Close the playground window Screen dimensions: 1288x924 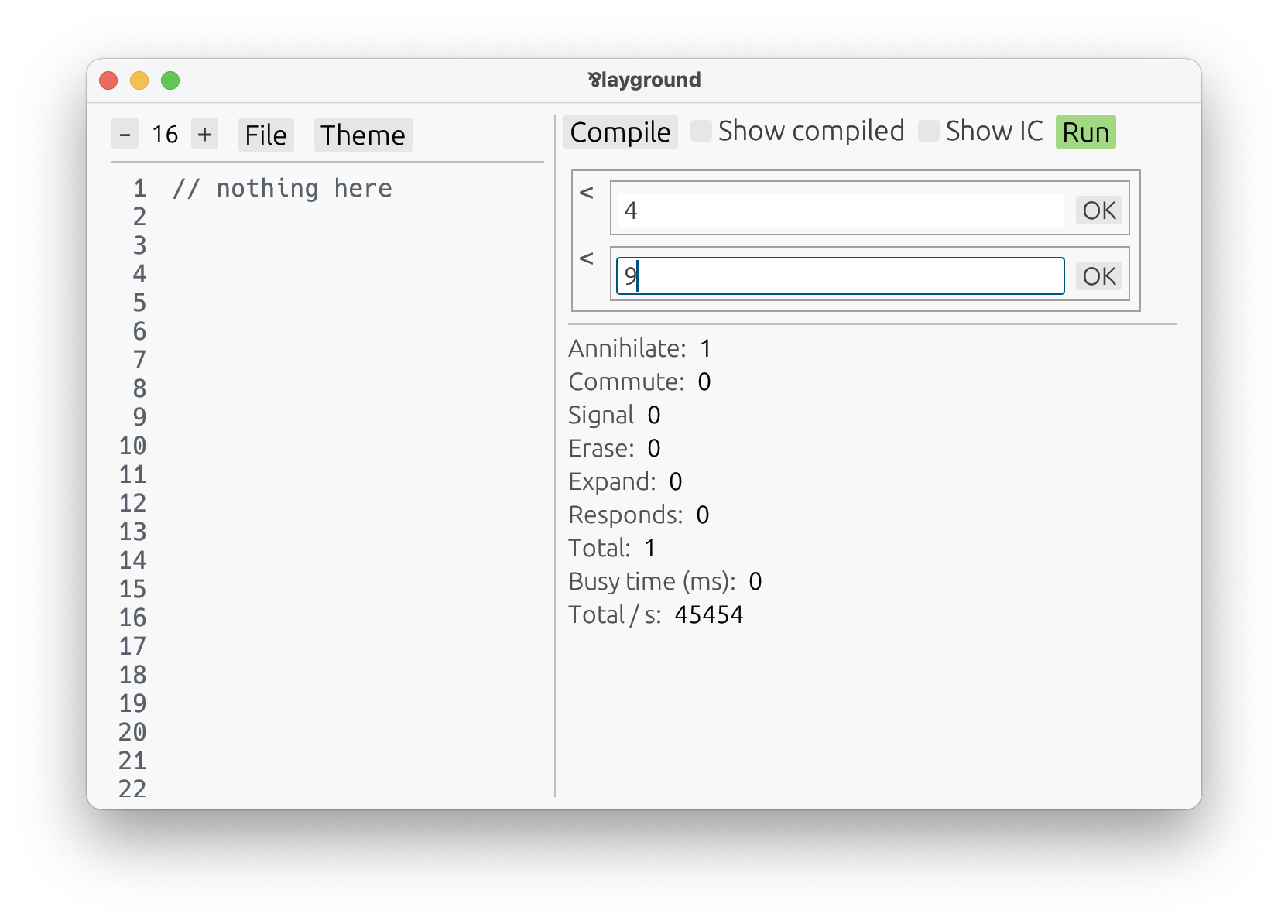coord(108,80)
